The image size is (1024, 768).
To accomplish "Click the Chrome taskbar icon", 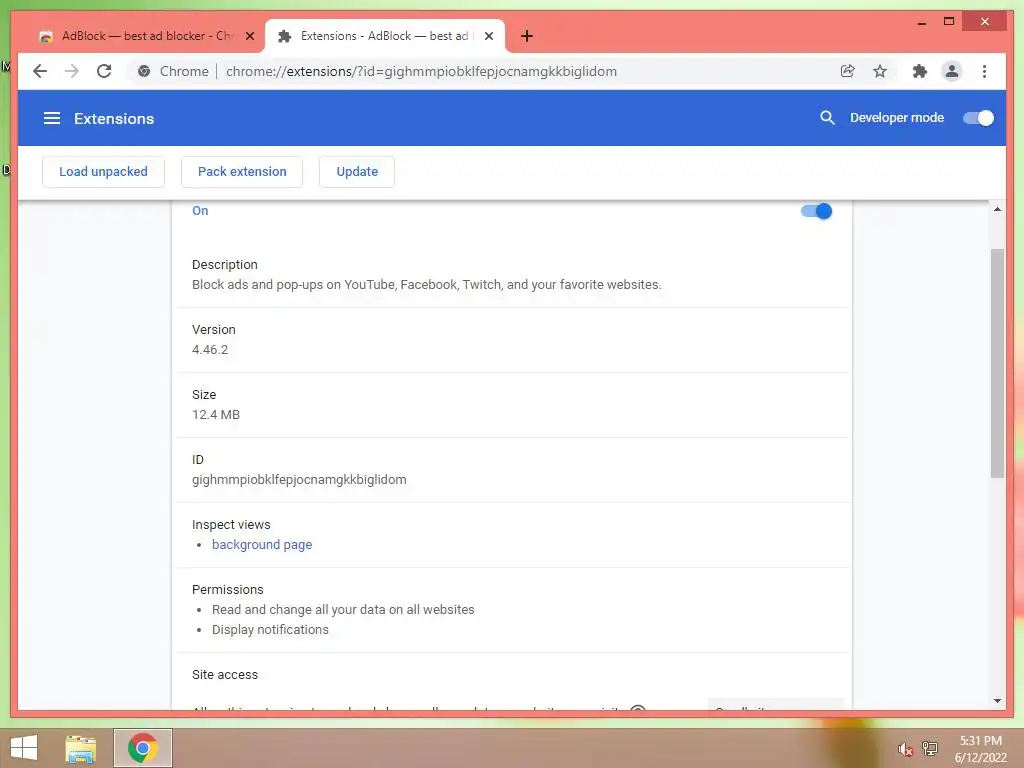I will pos(143,748).
